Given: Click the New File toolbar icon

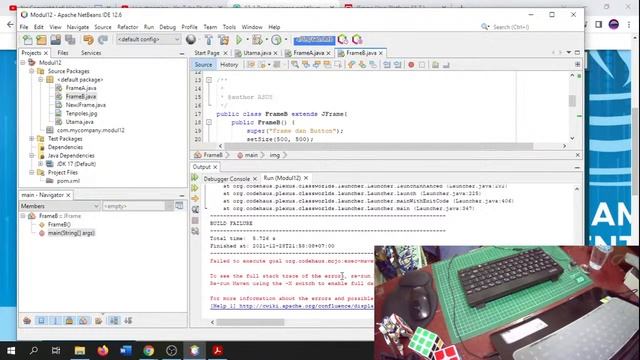Looking at the screenshot, I should (27, 40).
